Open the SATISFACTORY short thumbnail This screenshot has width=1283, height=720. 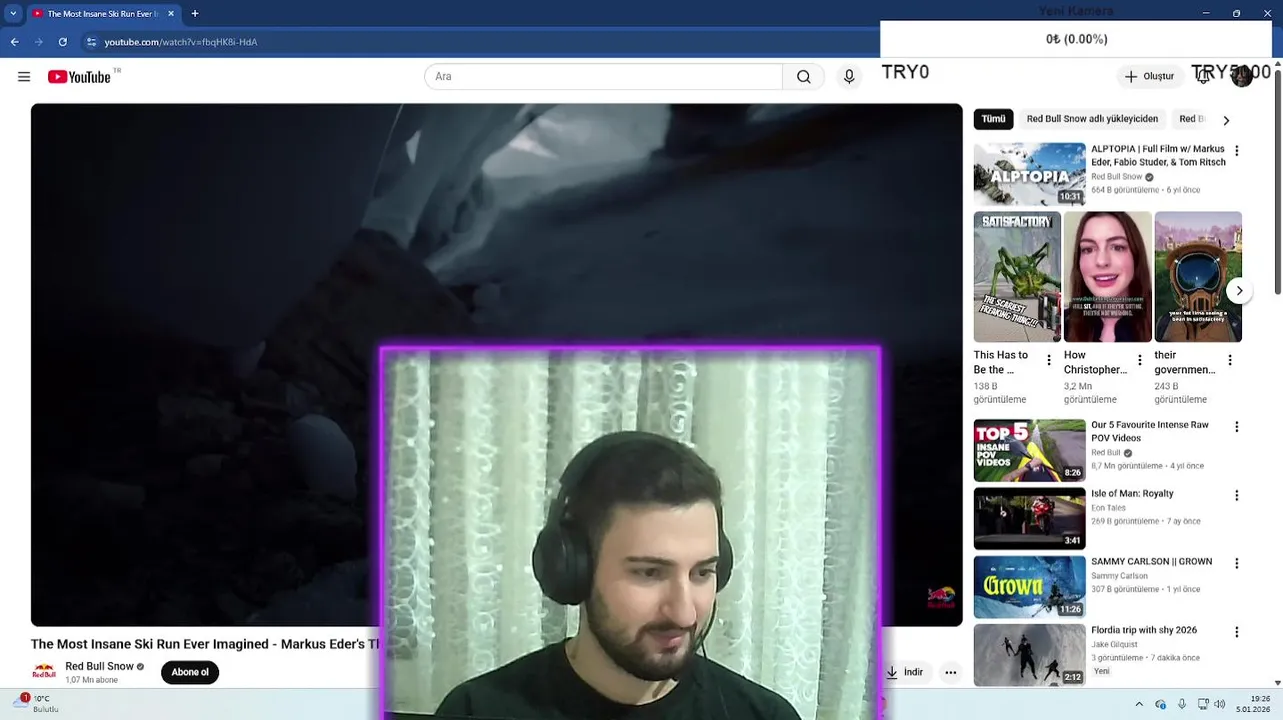pos(1017,277)
